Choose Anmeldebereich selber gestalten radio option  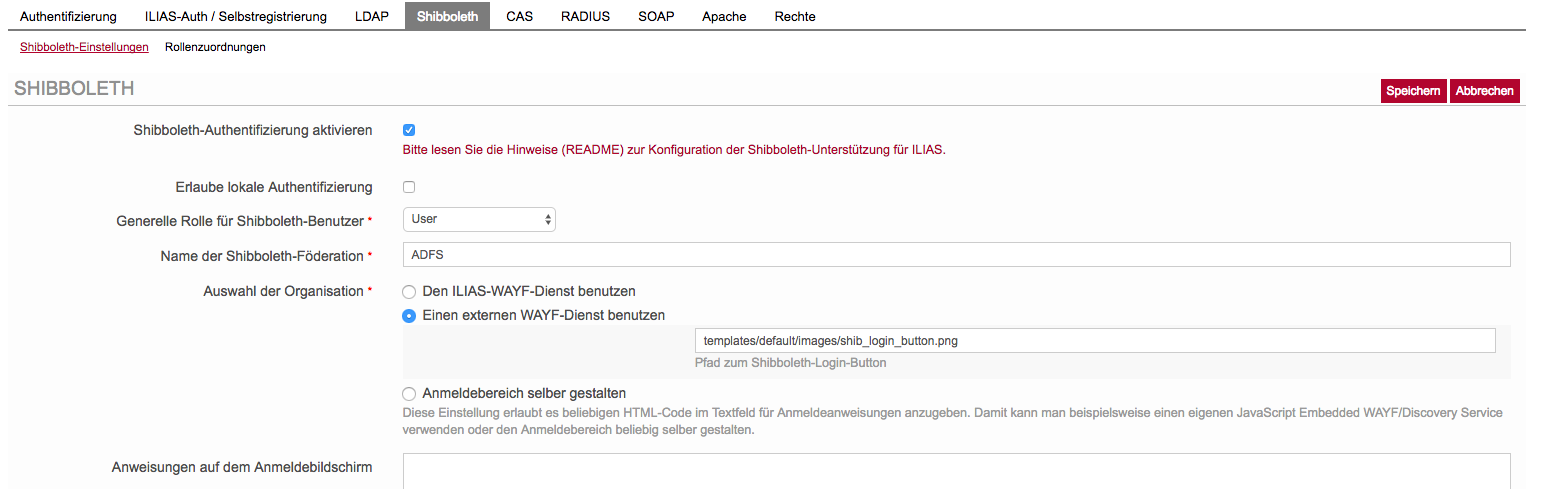click(409, 394)
